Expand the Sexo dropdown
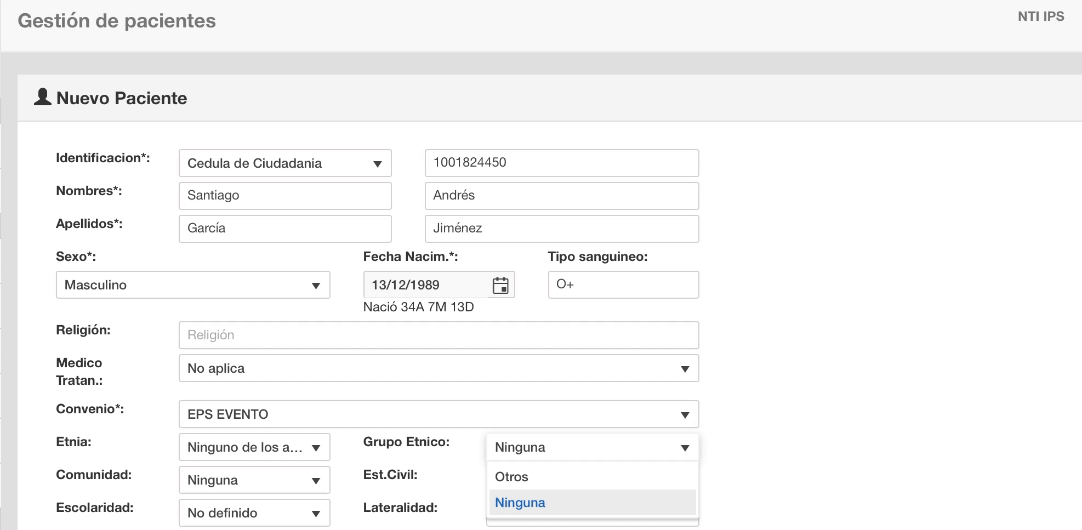1082x530 pixels. click(192, 285)
